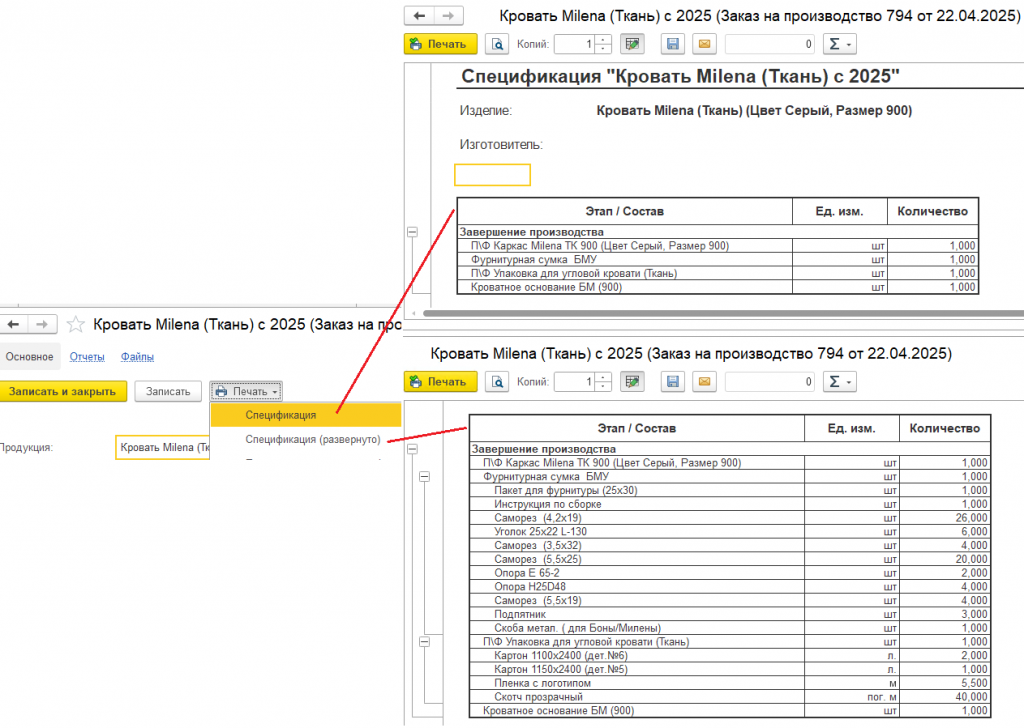Collapse the Завершение производства group in the lower window

pyautogui.click(x=412, y=449)
